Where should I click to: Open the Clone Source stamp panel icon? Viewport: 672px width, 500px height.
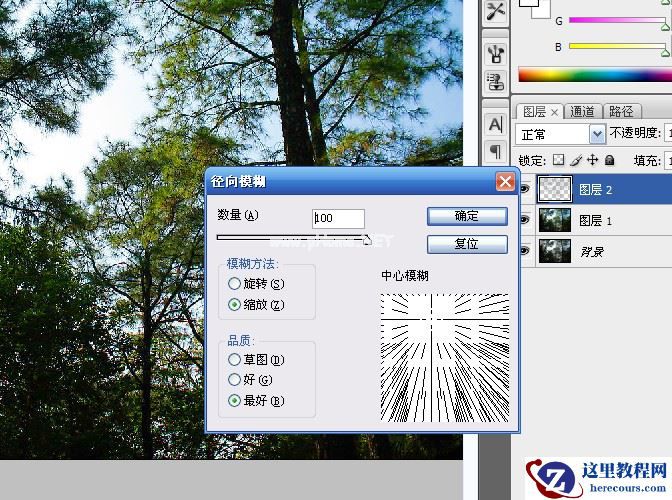(496, 81)
